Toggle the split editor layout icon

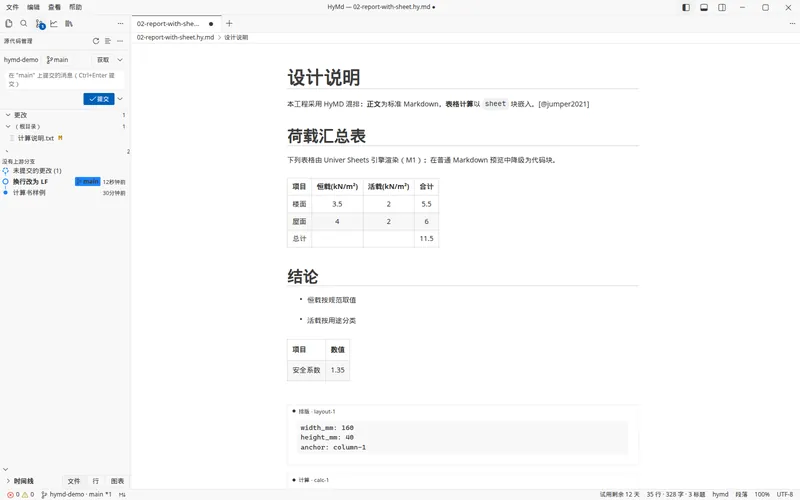point(722,7)
